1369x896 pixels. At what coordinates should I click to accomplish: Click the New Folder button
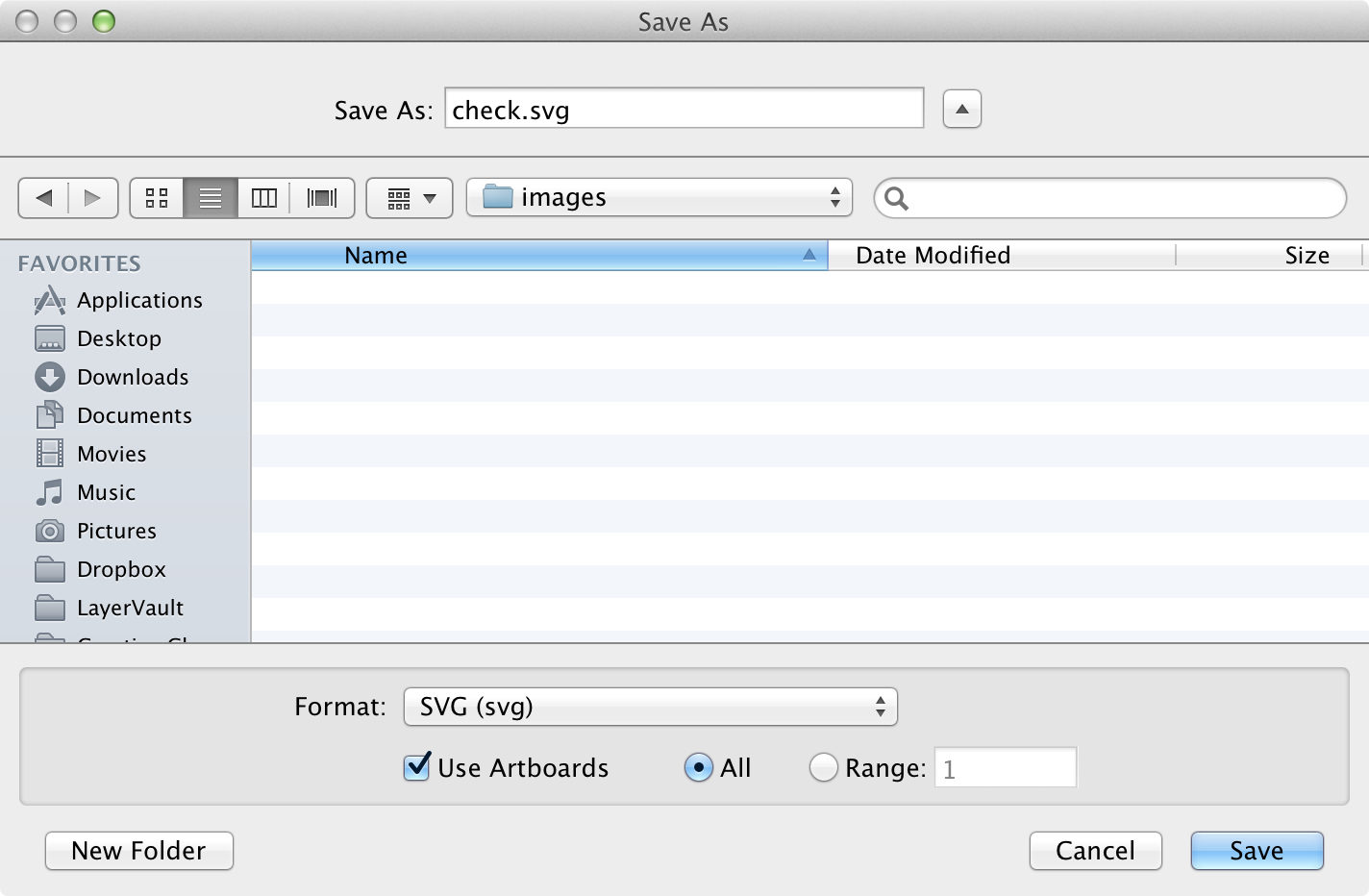(139, 851)
